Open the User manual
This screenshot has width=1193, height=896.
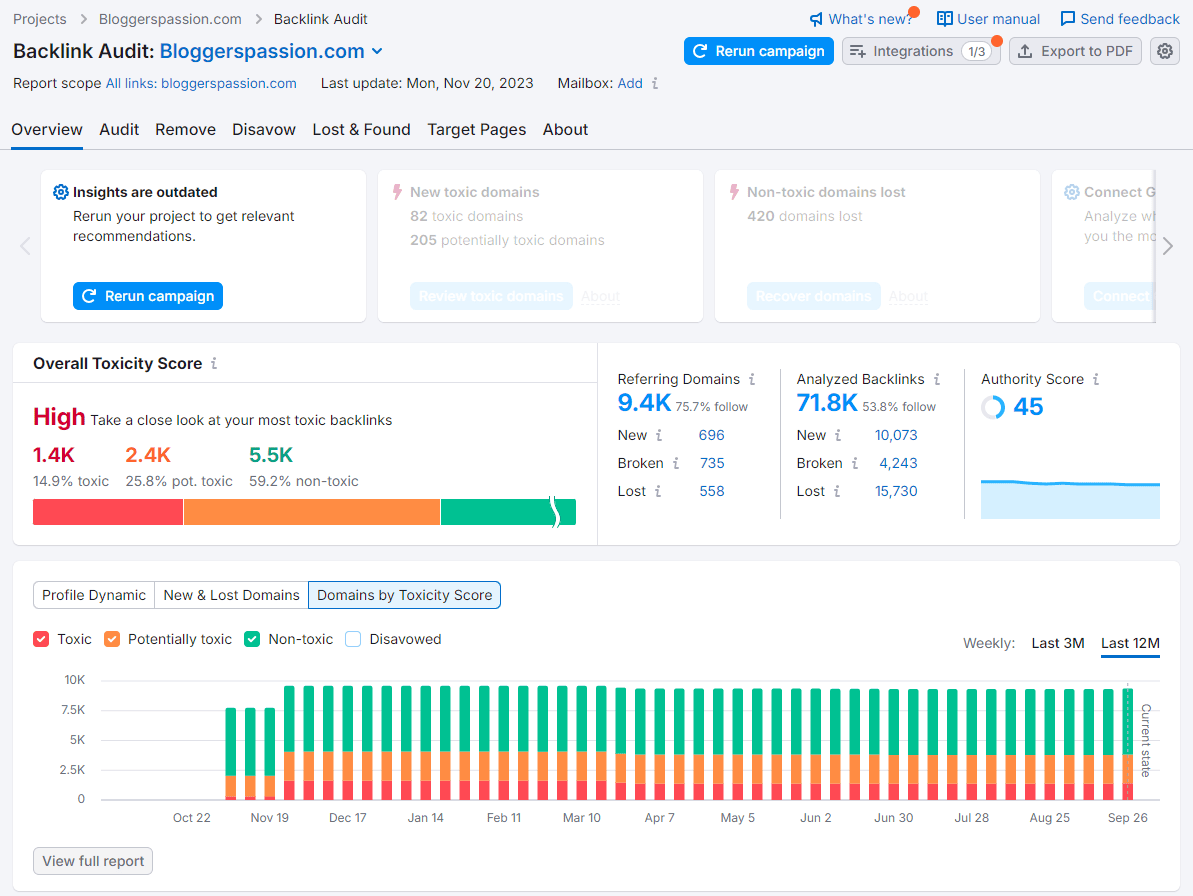point(987,18)
